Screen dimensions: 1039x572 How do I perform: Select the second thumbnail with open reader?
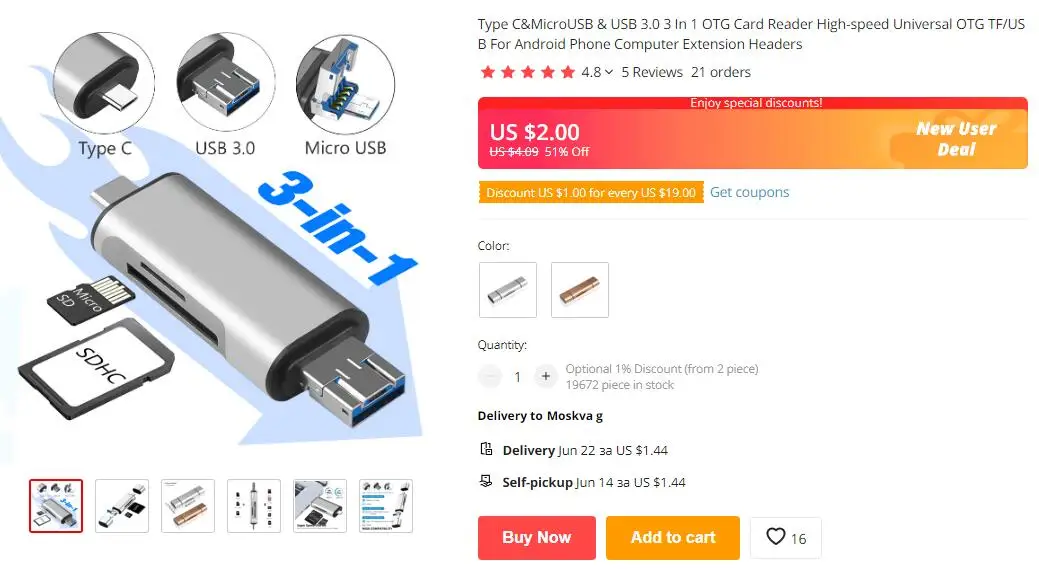pos(122,506)
